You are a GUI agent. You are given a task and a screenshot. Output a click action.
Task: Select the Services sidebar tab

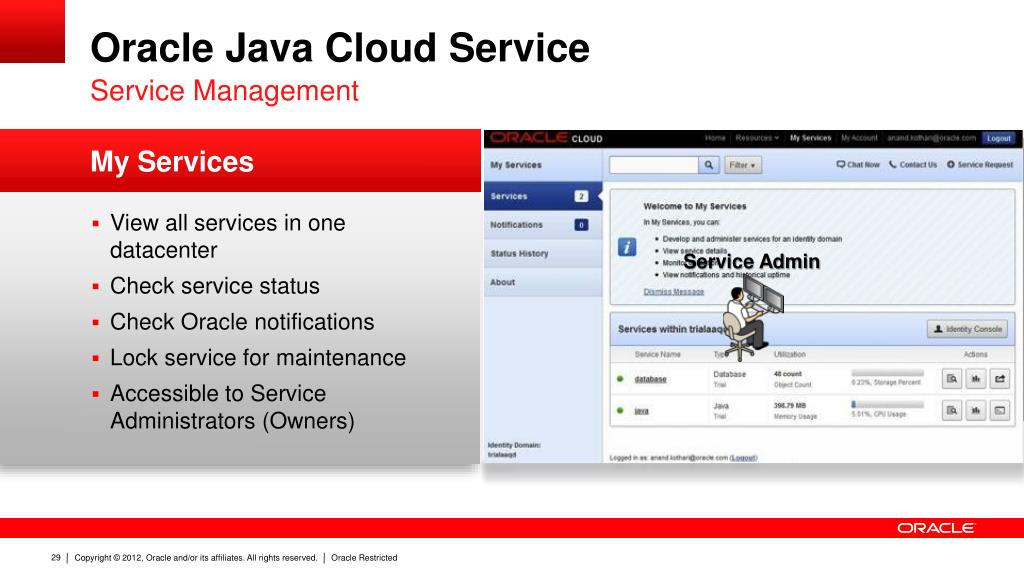542,196
